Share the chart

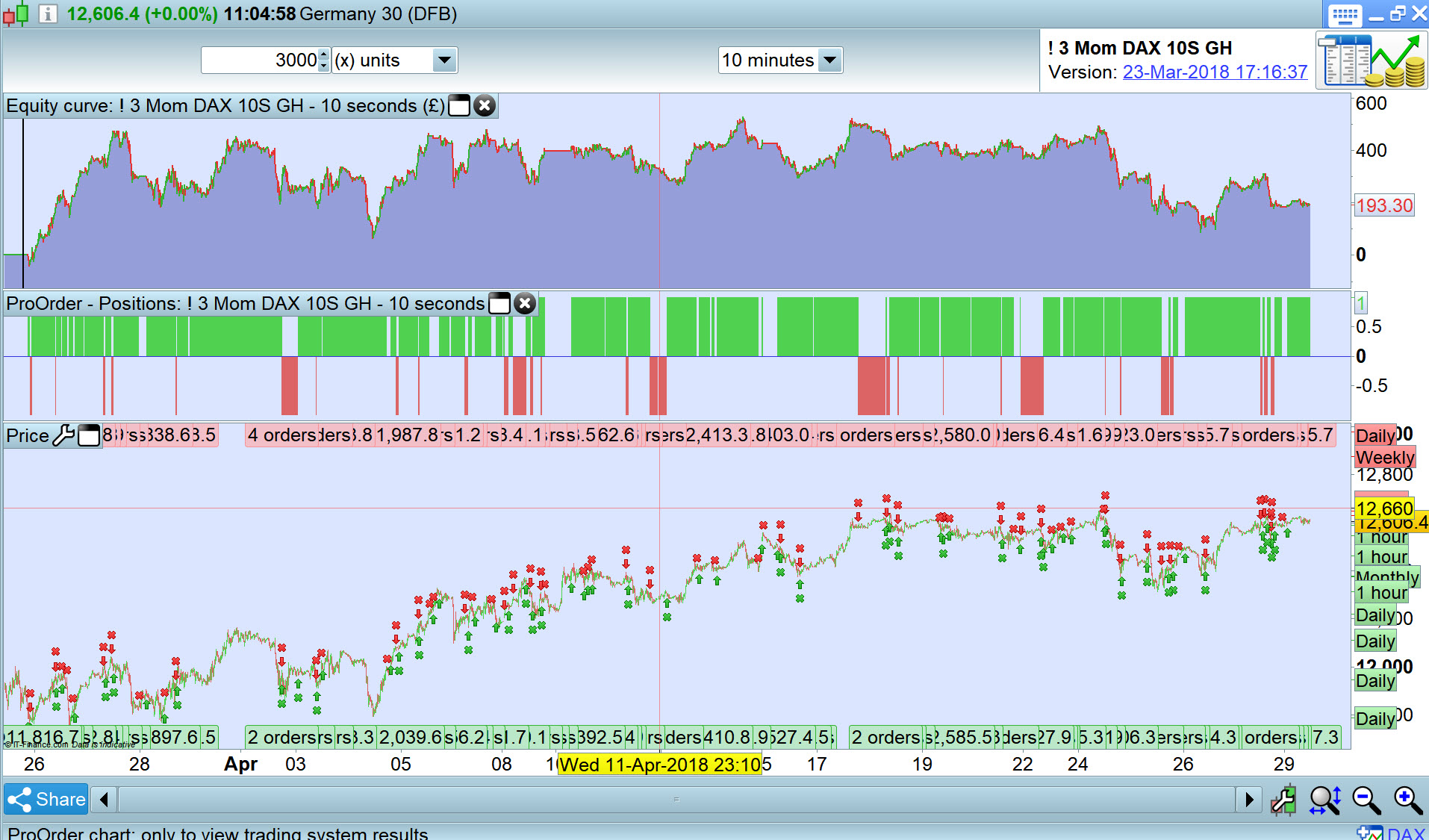pos(46,800)
